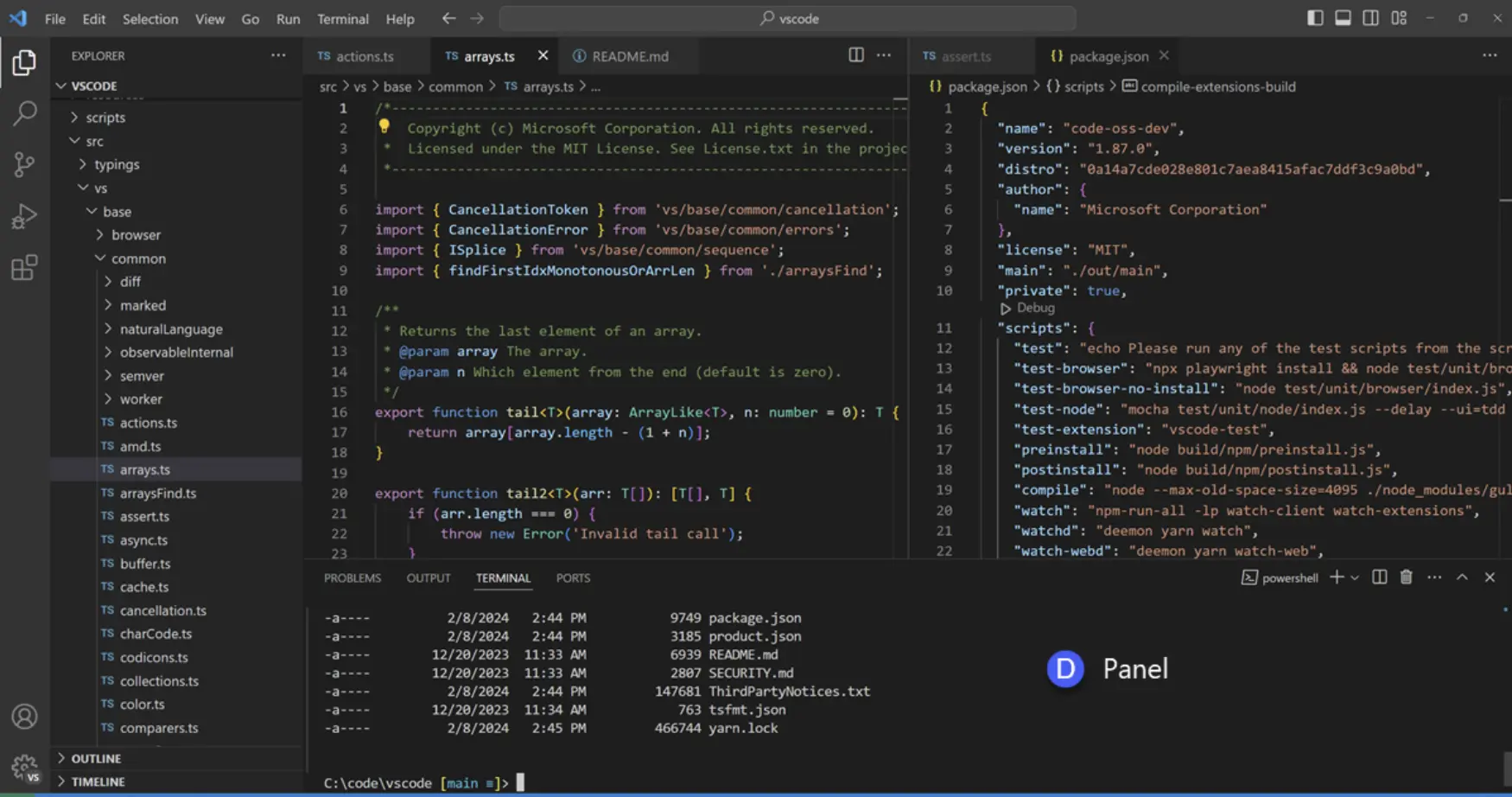Switch to the PROBLEMS panel tab
Screen dimensions: 1512x797
353,577
